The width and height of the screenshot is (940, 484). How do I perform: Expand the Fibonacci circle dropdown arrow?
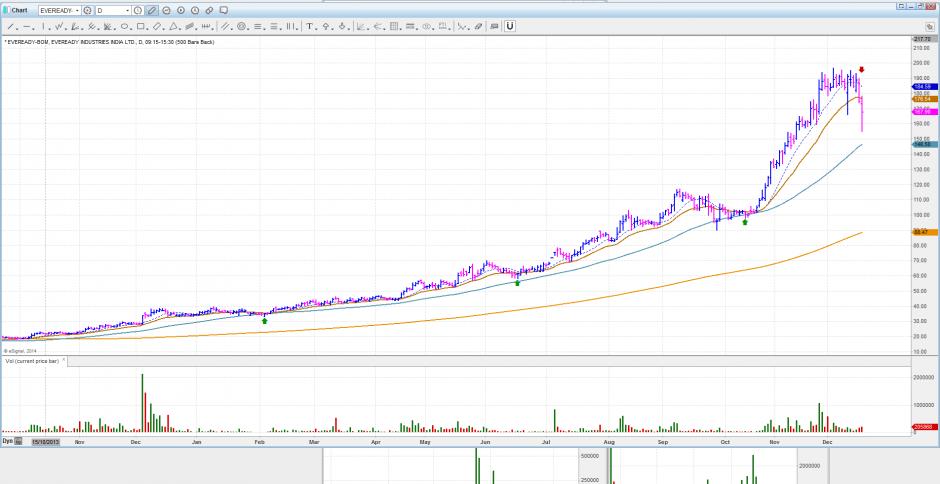click(248, 28)
